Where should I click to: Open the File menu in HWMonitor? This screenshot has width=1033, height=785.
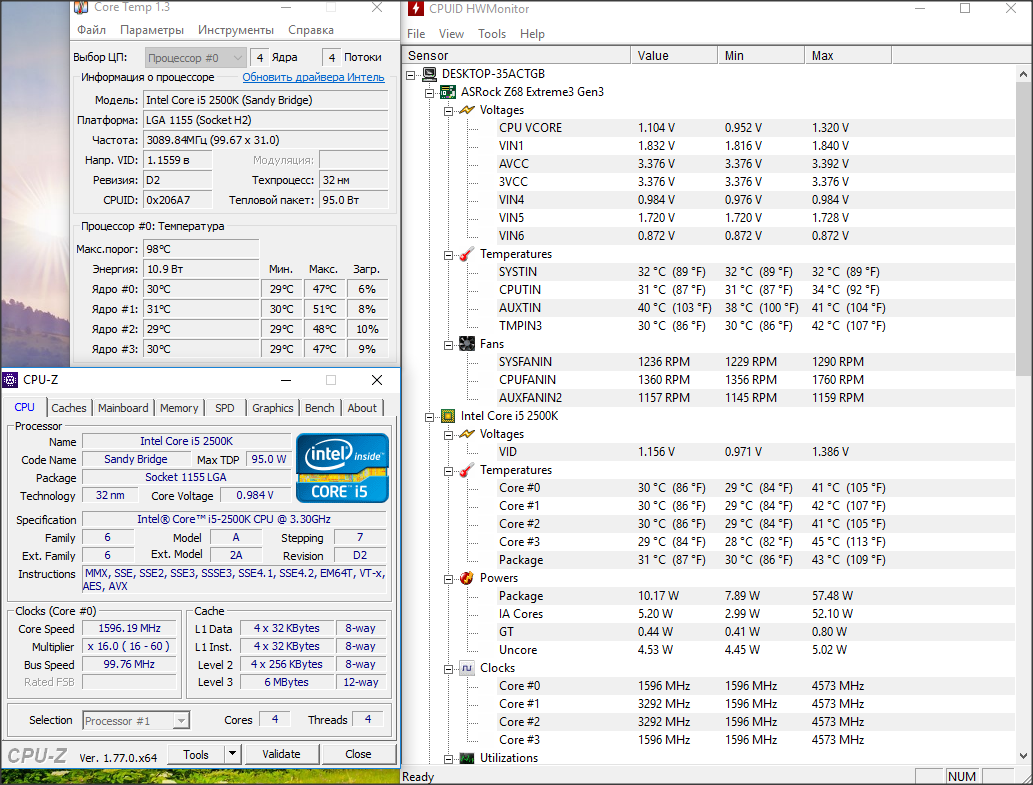point(416,34)
